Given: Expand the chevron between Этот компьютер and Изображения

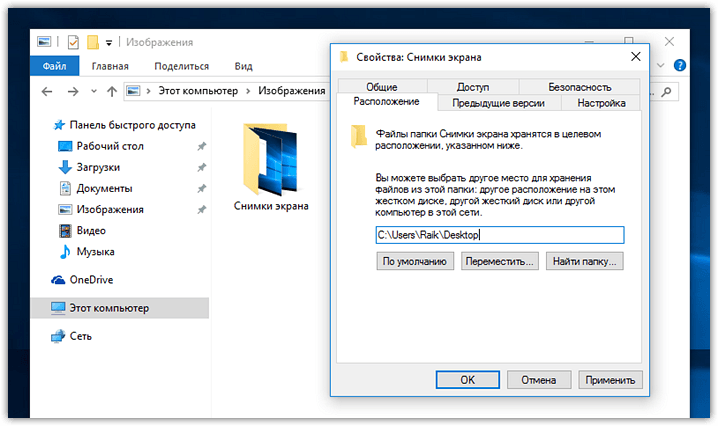Looking at the screenshot, I should [x=248, y=91].
